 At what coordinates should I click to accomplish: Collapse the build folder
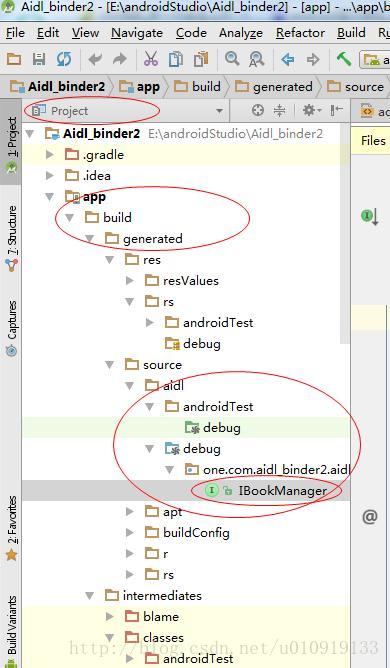click(69, 218)
